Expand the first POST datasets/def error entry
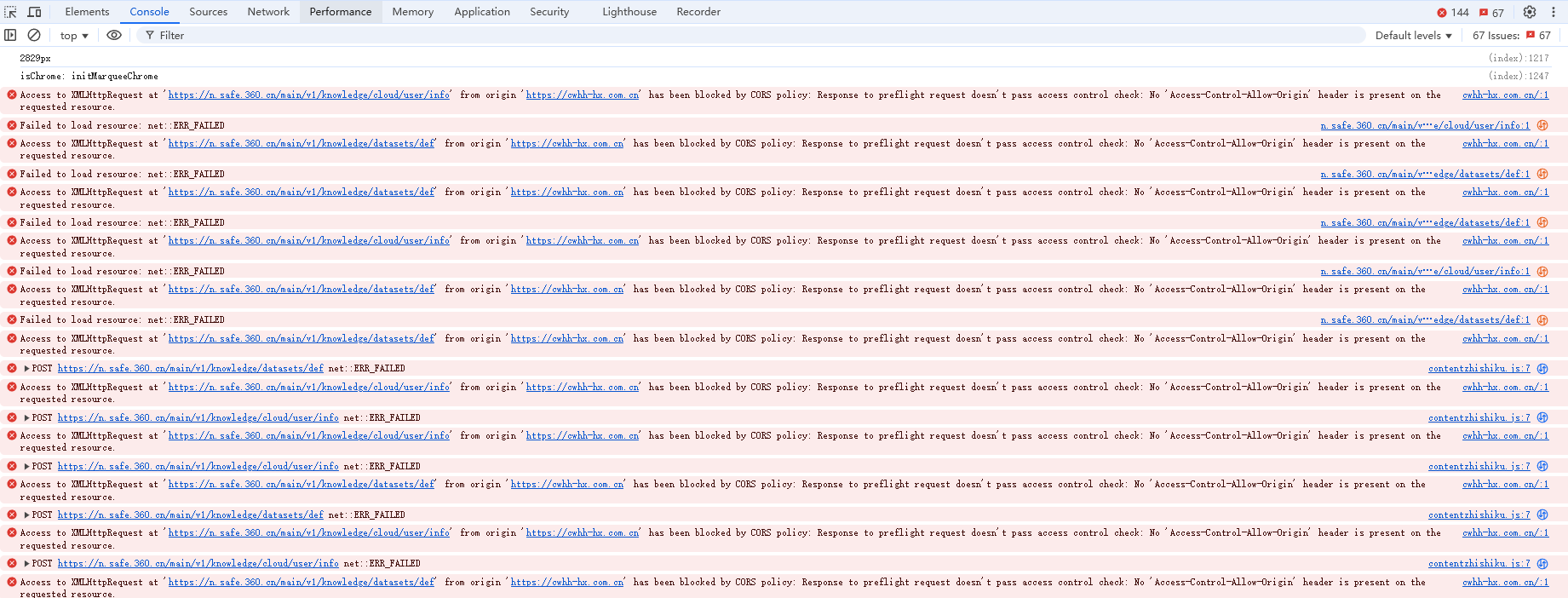This screenshot has height=598, width=1568. [26, 369]
